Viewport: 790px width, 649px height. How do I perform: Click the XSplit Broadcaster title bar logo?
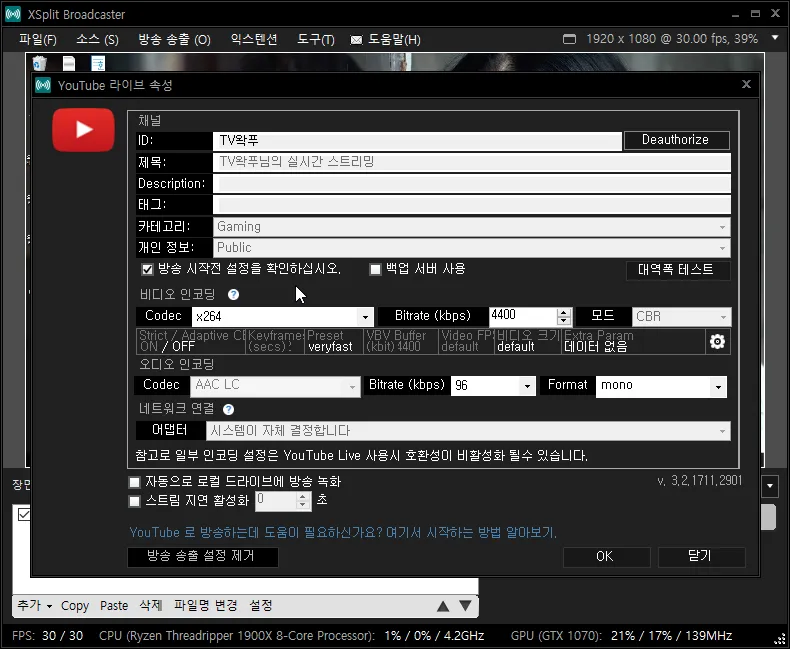(13, 14)
